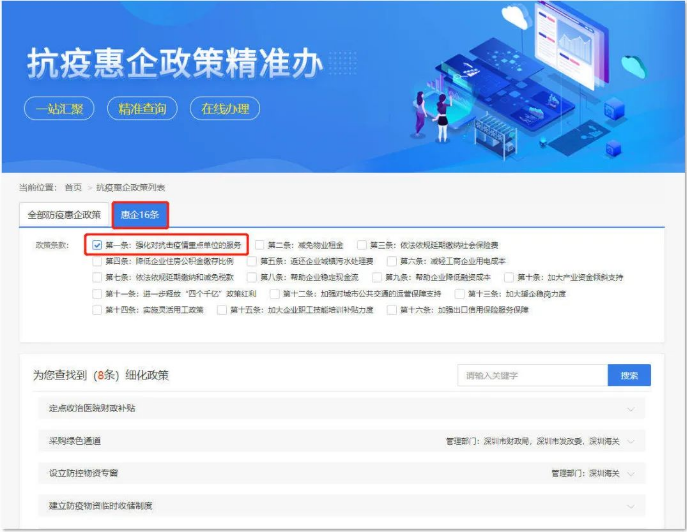Tick 第六条 减轻工商企业用电成本
The height and width of the screenshot is (532, 687).
pos(393,261)
